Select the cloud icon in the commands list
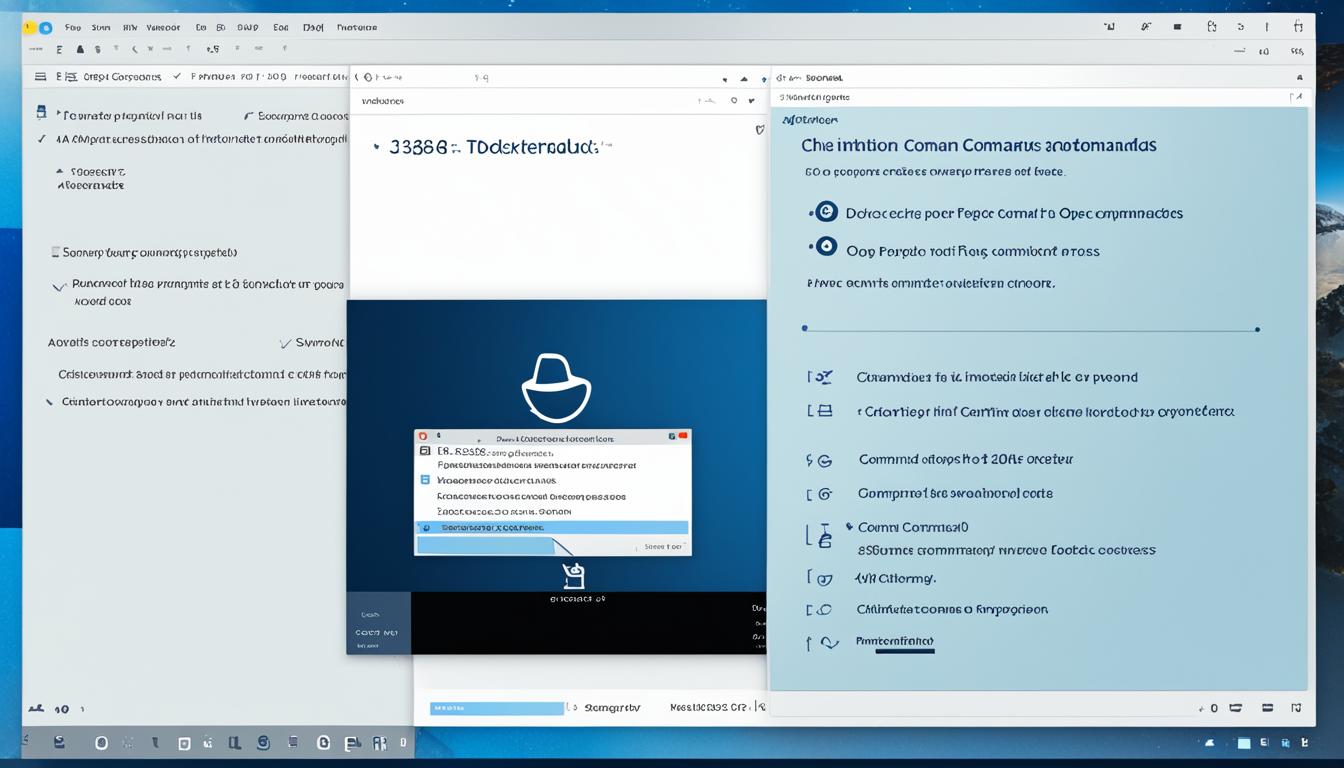The height and width of the screenshot is (768, 1344). [x=824, y=609]
